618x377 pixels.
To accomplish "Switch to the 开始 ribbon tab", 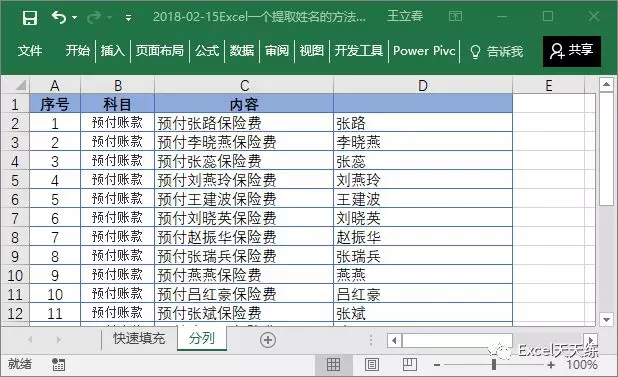I will point(78,50).
